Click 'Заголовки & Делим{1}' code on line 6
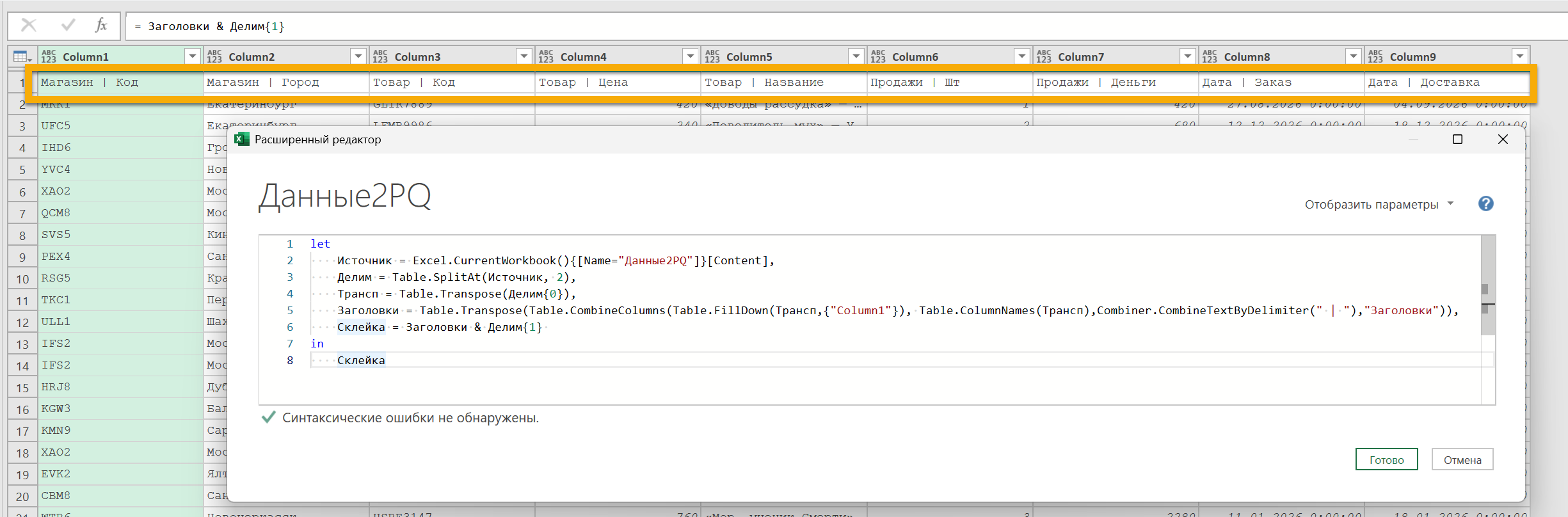Screen dimensions: 1568x517 coord(474,327)
